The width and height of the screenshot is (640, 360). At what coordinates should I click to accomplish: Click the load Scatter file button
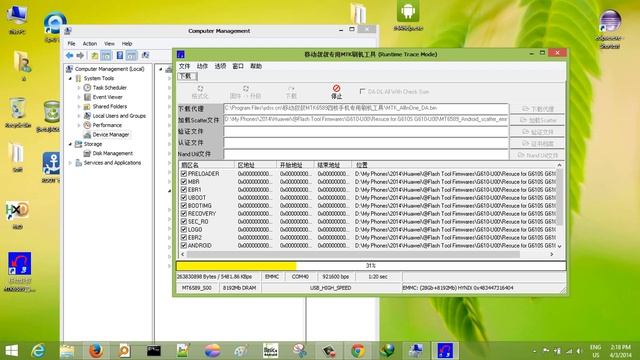pyautogui.click(x=538, y=120)
